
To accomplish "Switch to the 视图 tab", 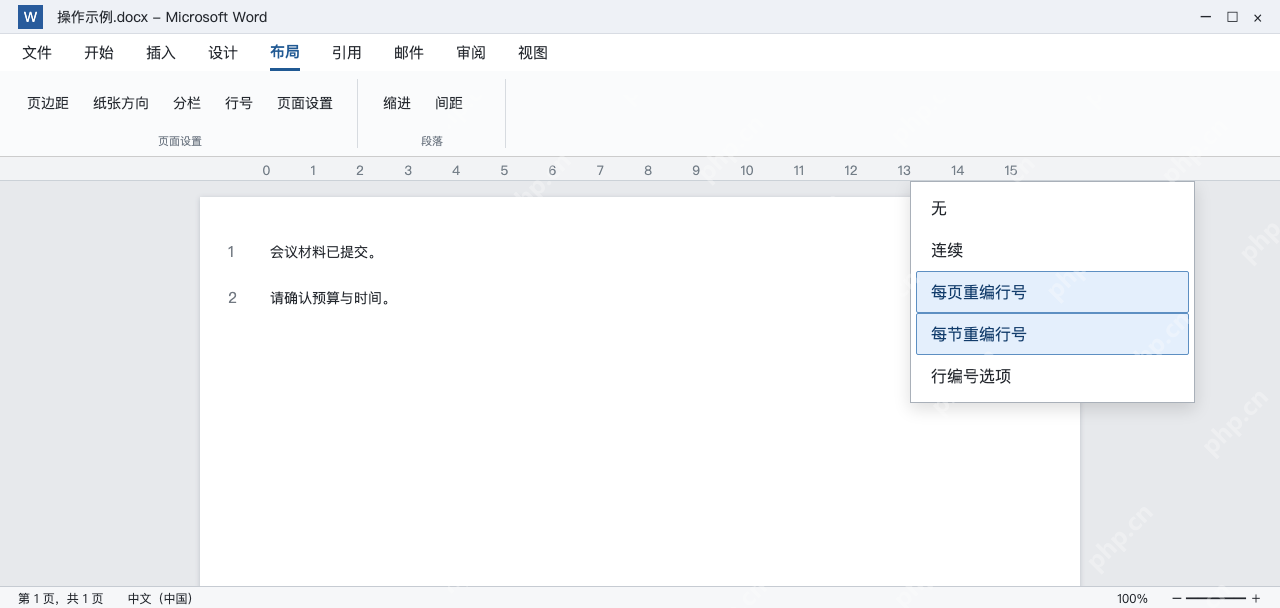I will (x=533, y=53).
